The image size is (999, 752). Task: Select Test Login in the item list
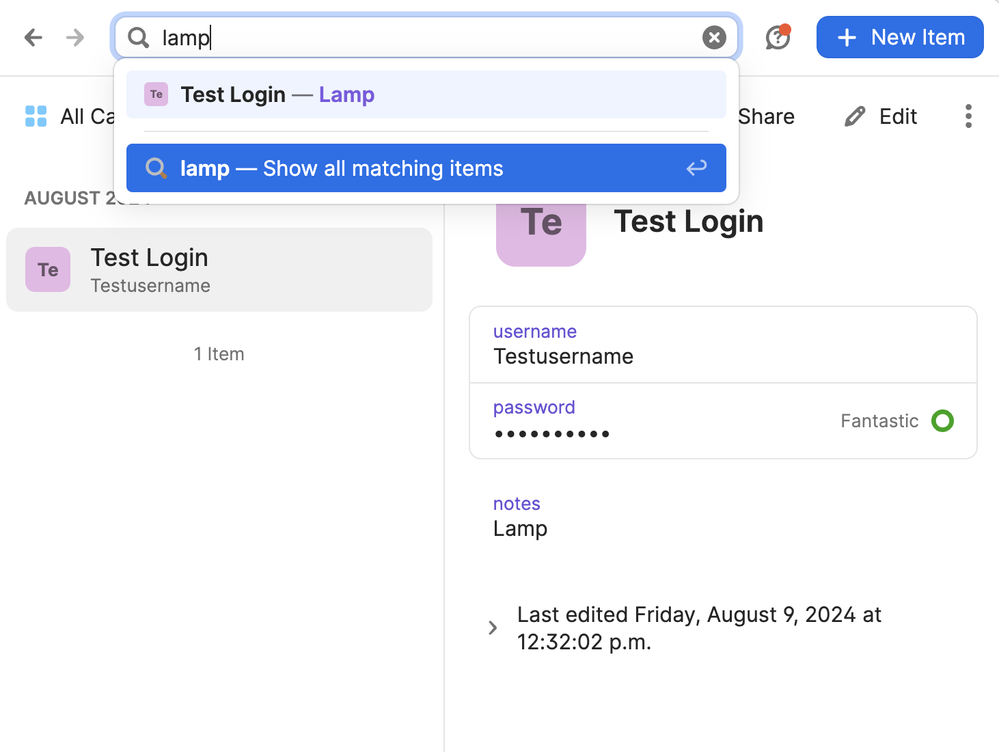pos(219,270)
